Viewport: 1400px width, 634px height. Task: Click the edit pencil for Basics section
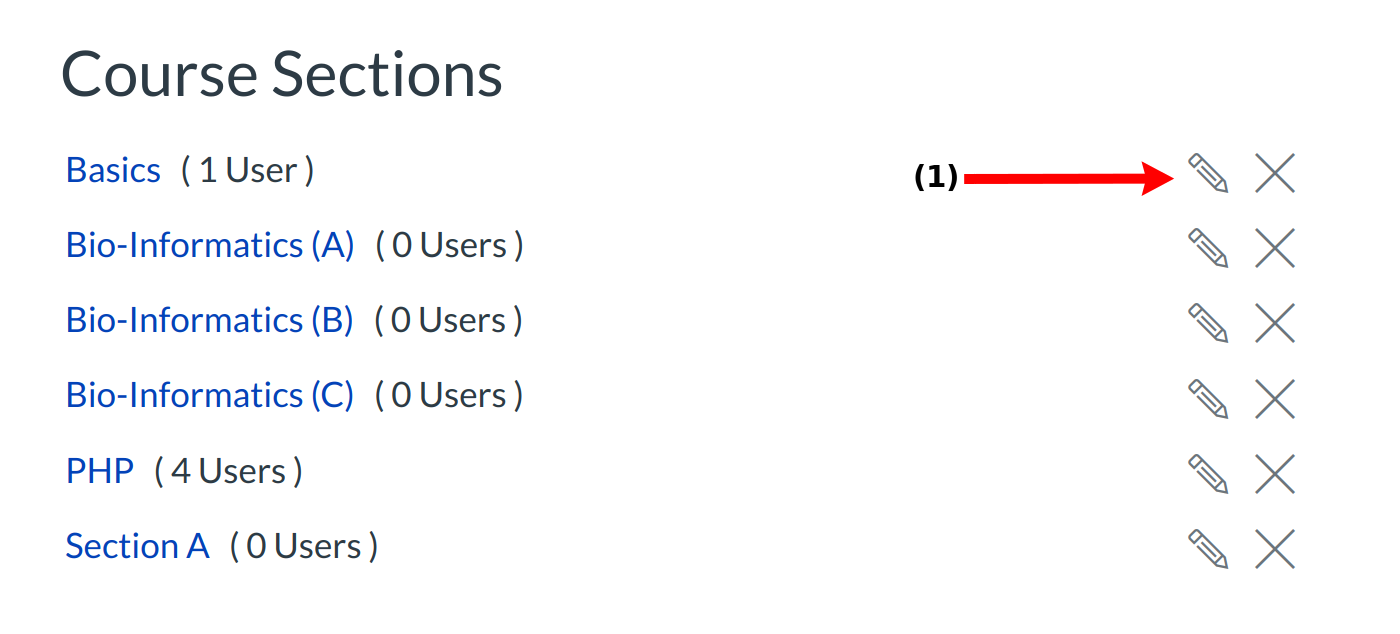[x=1208, y=174]
